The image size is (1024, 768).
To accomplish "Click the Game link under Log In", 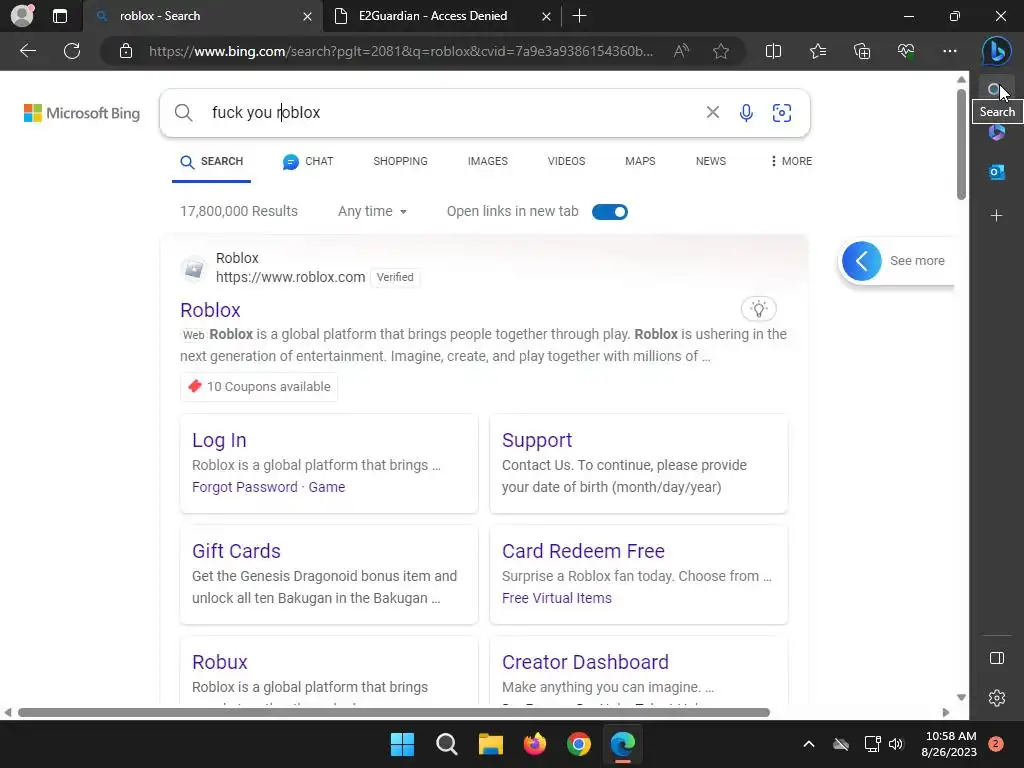I will point(327,487).
